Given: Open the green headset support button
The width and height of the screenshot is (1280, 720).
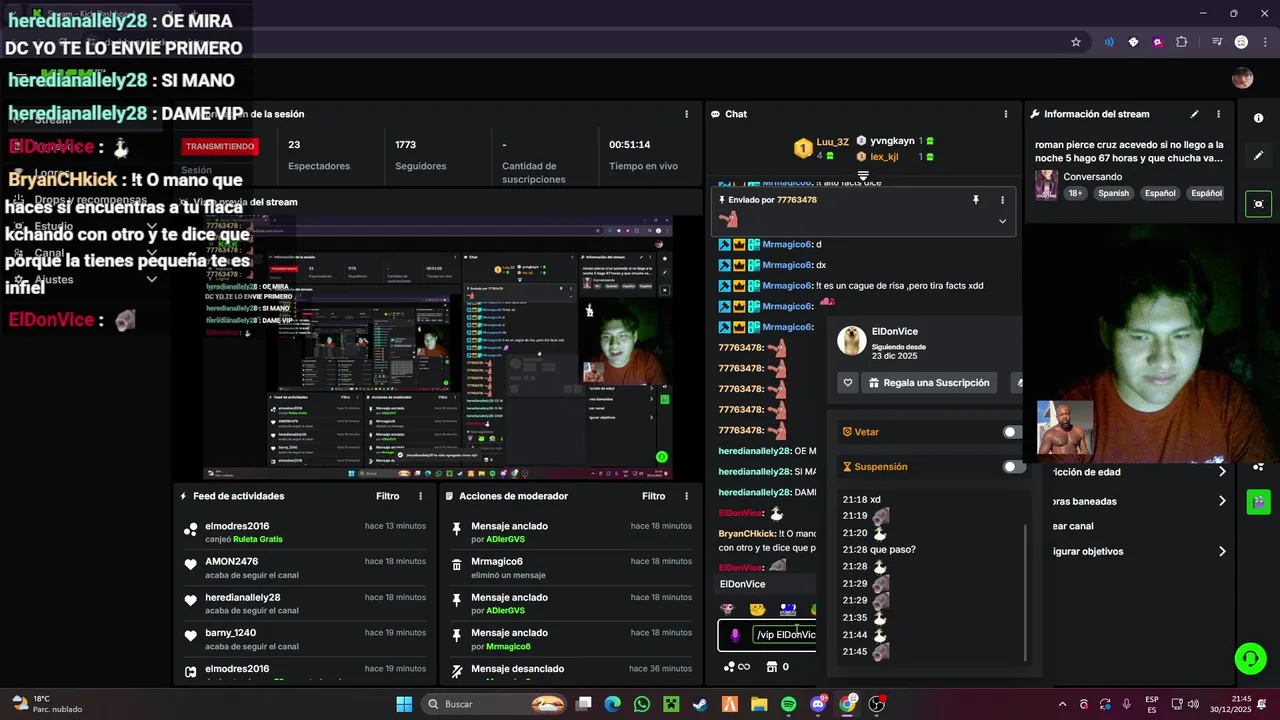Looking at the screenshot, I should pos(1250,658).
